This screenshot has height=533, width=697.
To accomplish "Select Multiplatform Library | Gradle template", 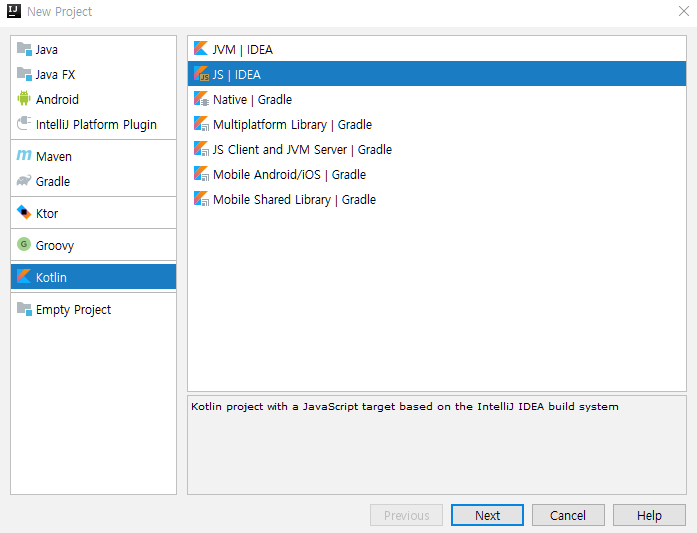I will (292, 124).
